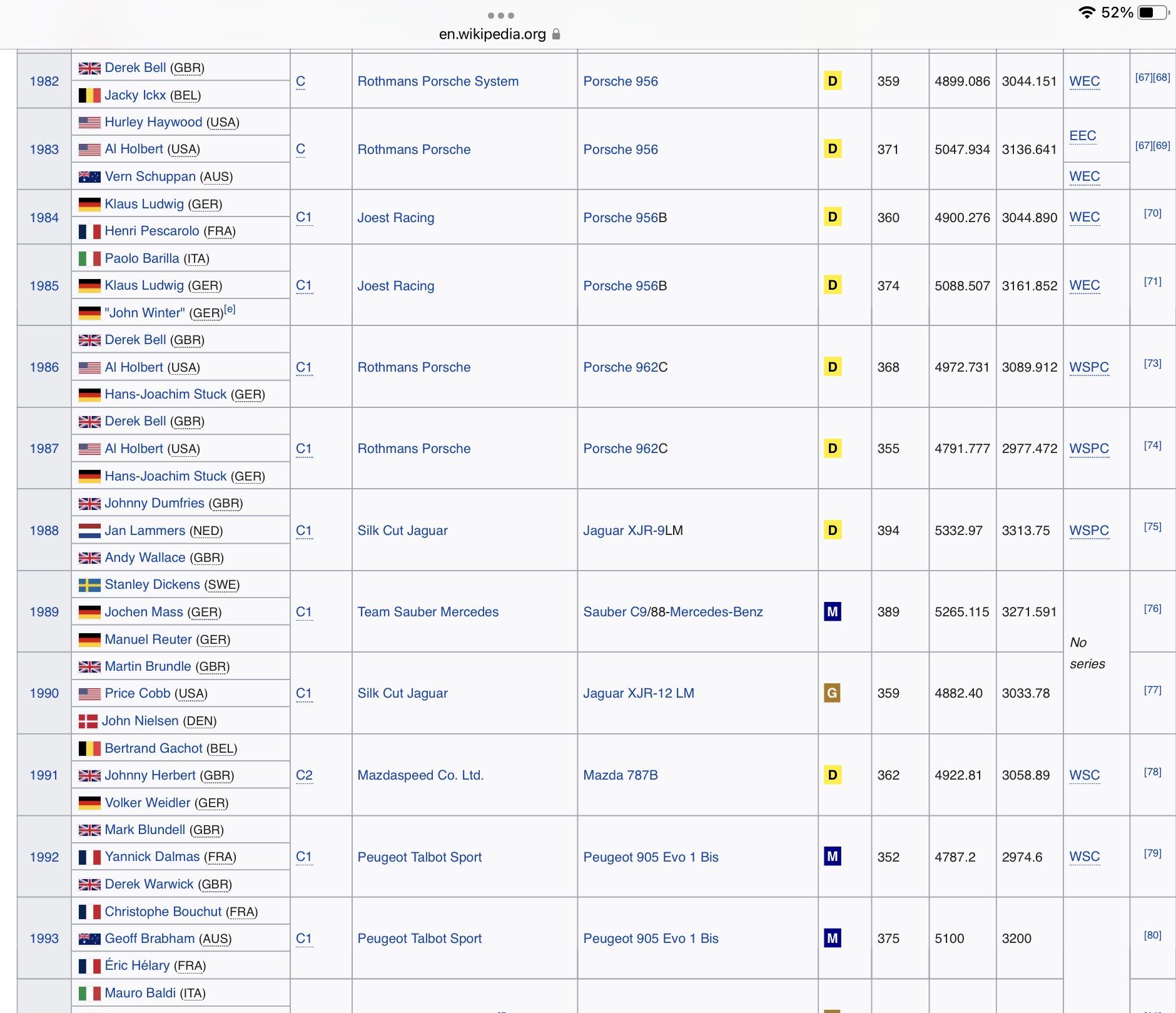Open citation reference [70]
This screenshot has width=1176, height=1013.
point(1152,213)
